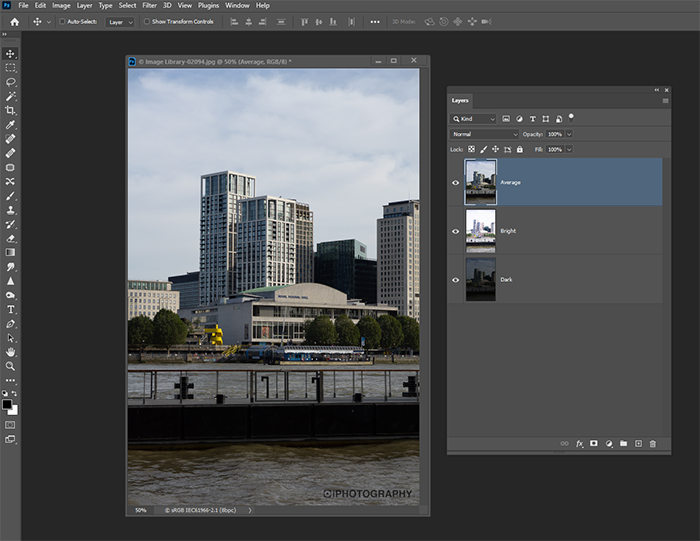The image size is (700, 541).
Task: Select the Gradient tool
Action: click(x=10, y=253)
